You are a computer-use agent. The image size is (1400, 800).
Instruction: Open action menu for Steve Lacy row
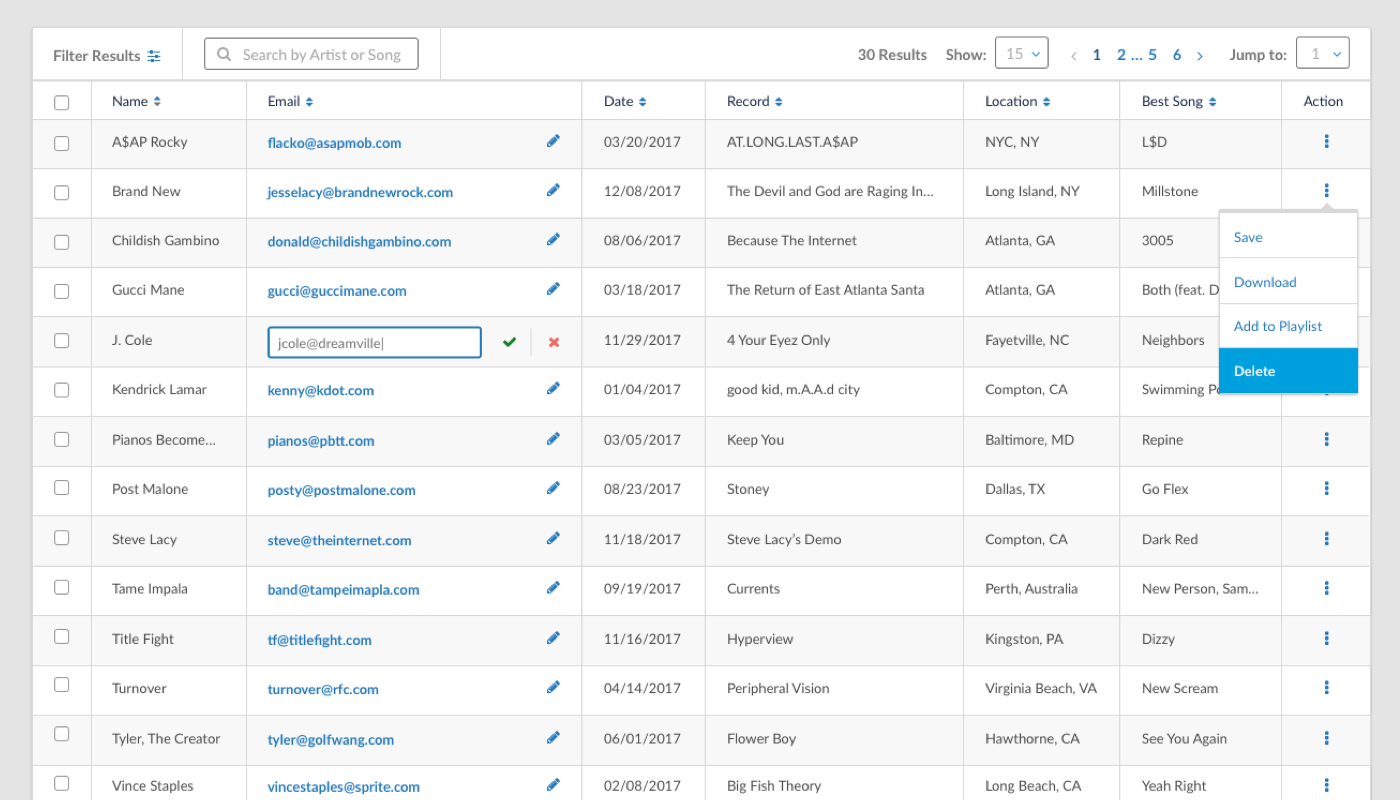pyautogui.click(x=1326, y=539)
